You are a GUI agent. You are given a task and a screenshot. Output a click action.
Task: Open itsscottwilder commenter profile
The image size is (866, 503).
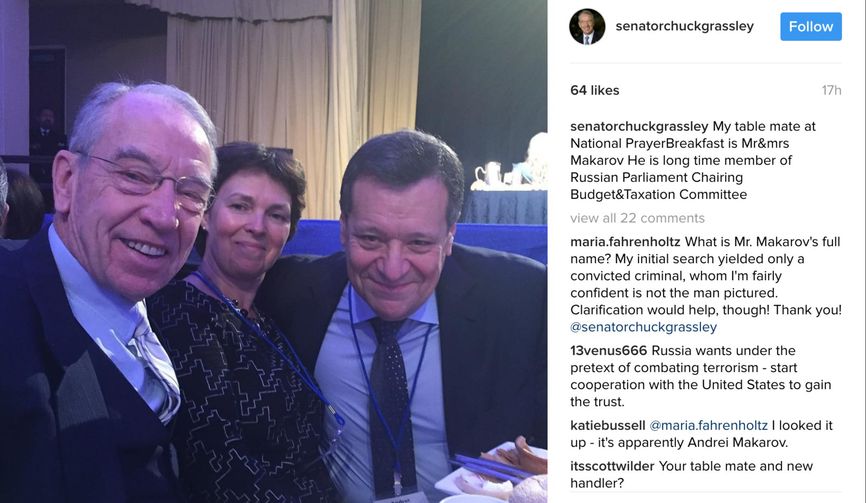coord(612,466)
